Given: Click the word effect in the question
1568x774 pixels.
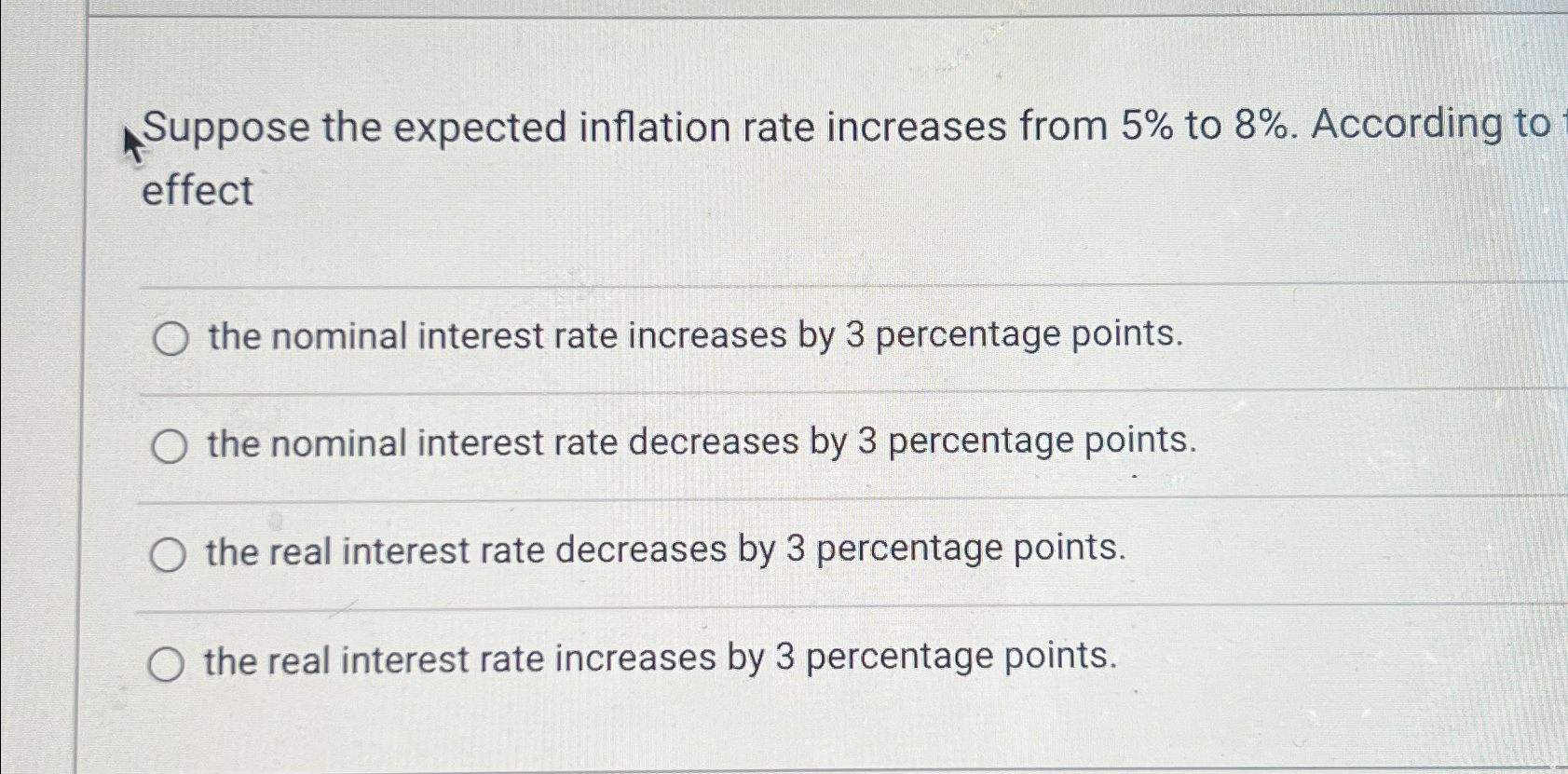Looking at the screenshot, I should (x=196, y=191).
